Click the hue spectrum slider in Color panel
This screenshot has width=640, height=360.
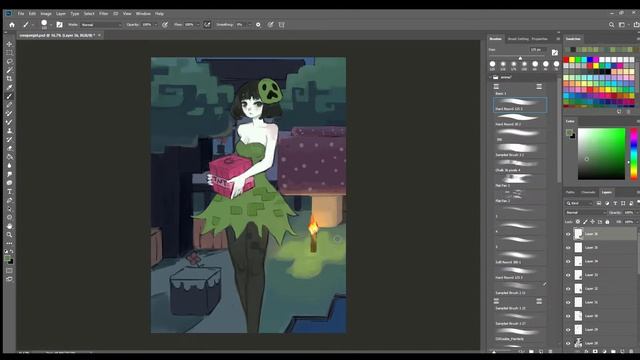click(633, 153)
